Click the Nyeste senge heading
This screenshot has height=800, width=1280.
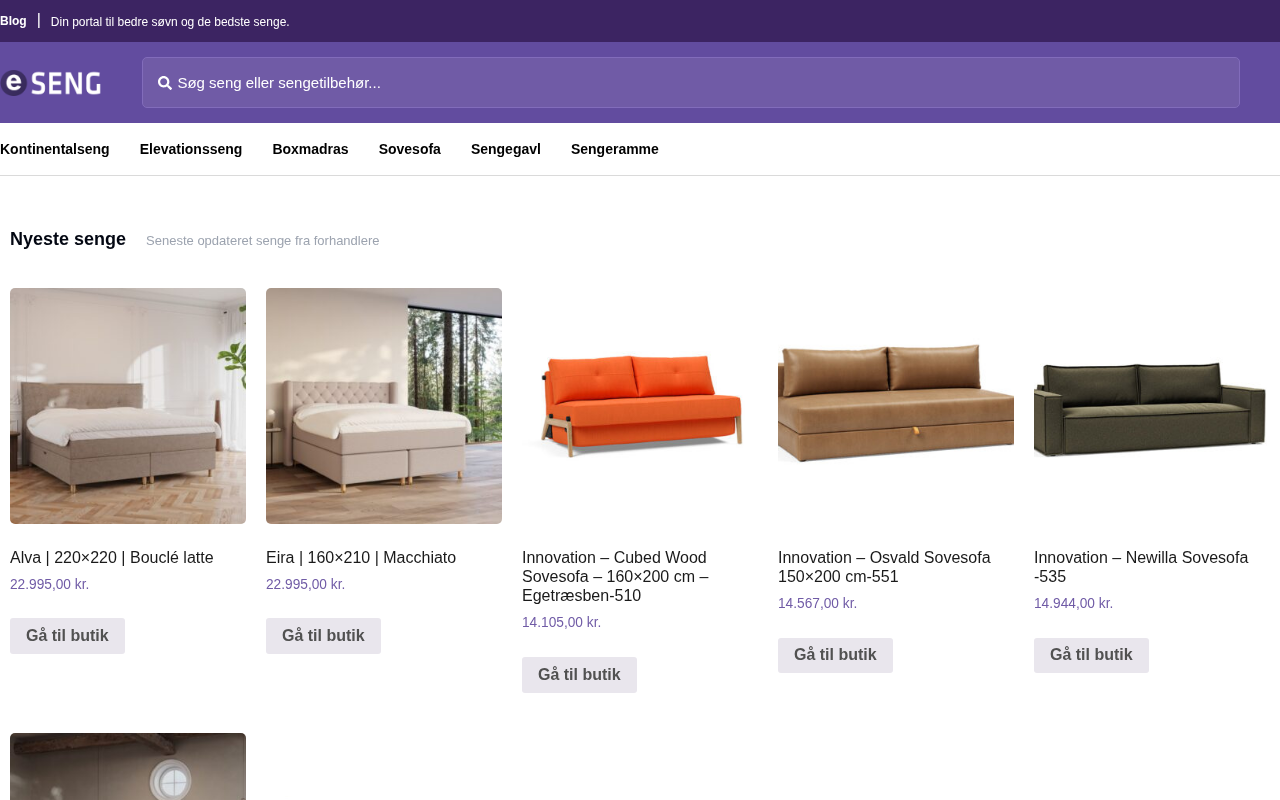pos(68,239)
